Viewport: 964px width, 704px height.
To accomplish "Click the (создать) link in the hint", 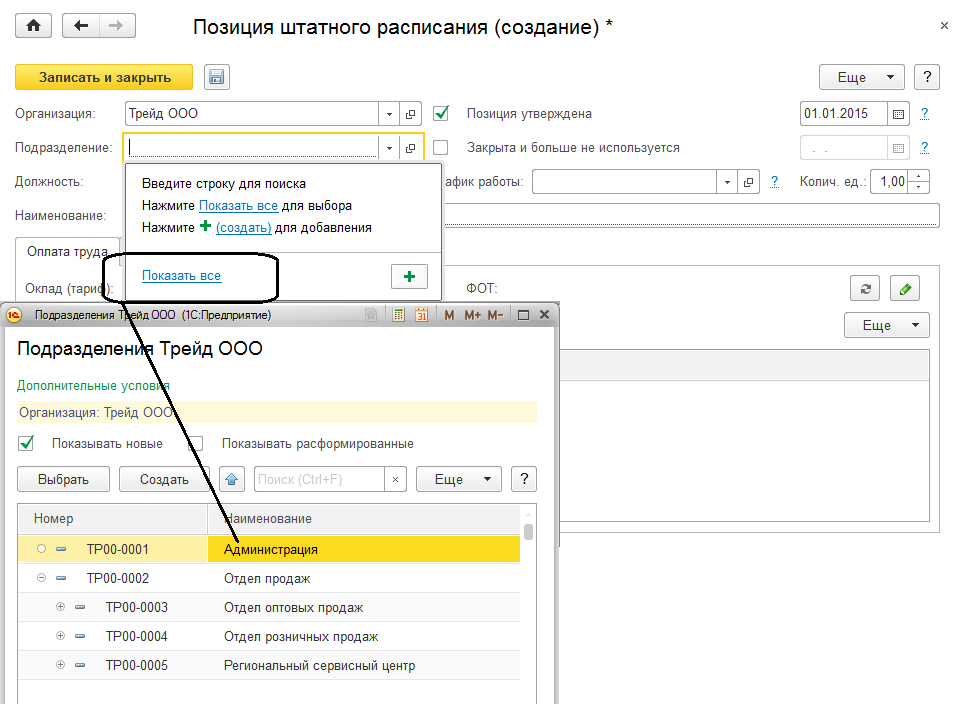I will (x=243, y=227).
